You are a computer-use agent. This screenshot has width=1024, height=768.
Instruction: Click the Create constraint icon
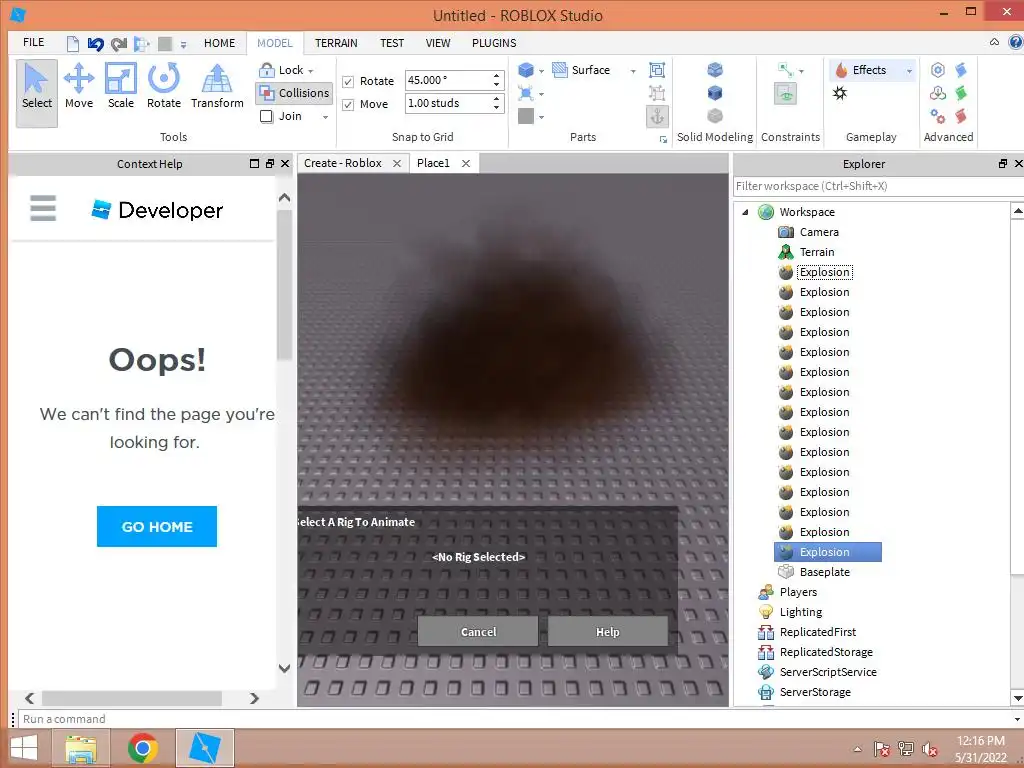coord(786,70)
